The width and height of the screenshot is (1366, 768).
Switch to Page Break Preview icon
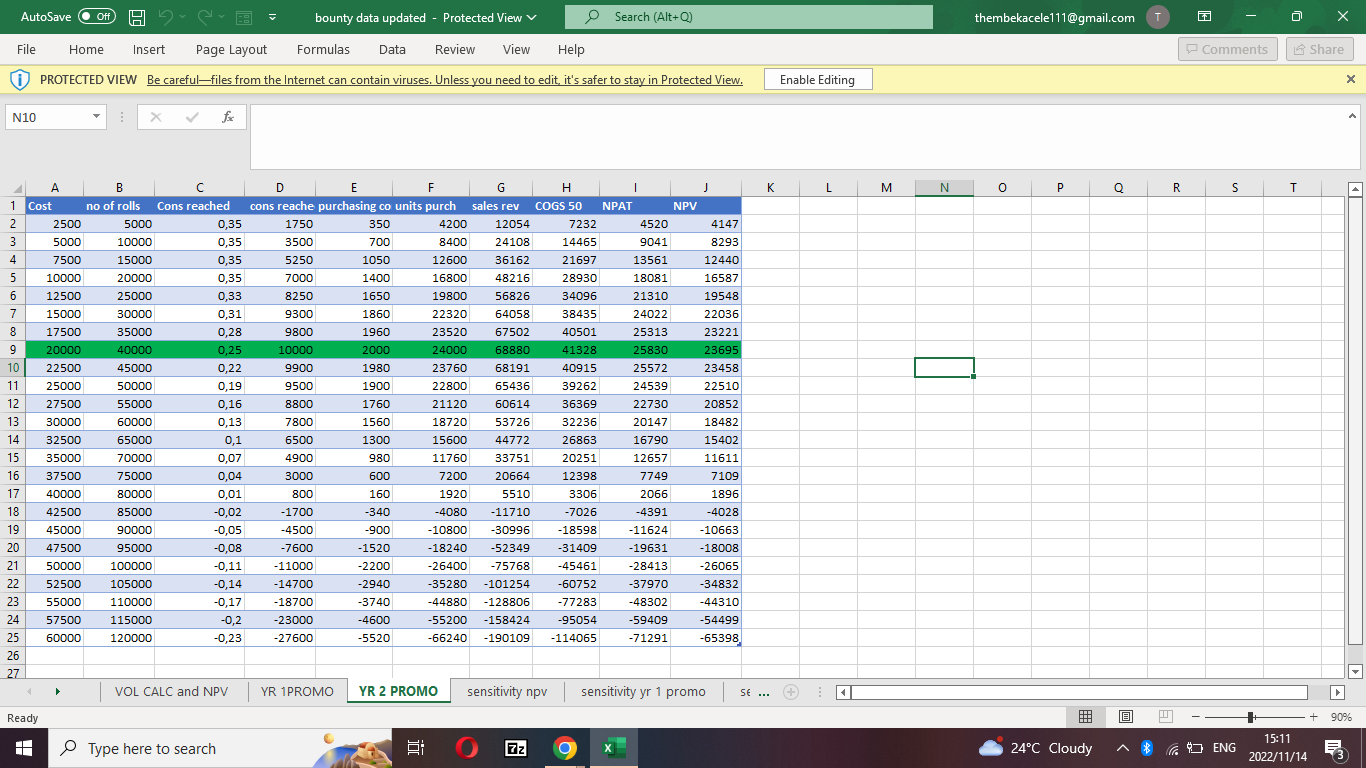[1164, 717]
